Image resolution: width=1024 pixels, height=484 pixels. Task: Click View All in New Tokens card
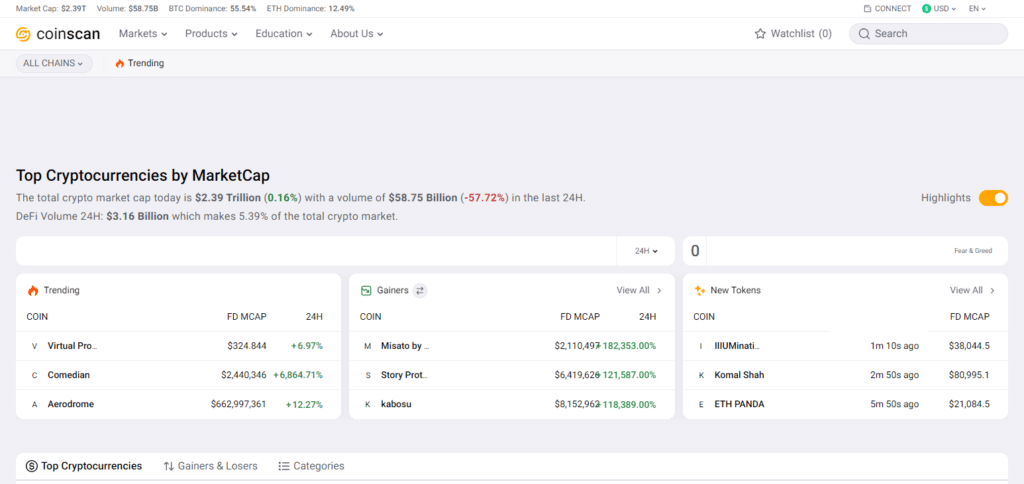(972, 290)
